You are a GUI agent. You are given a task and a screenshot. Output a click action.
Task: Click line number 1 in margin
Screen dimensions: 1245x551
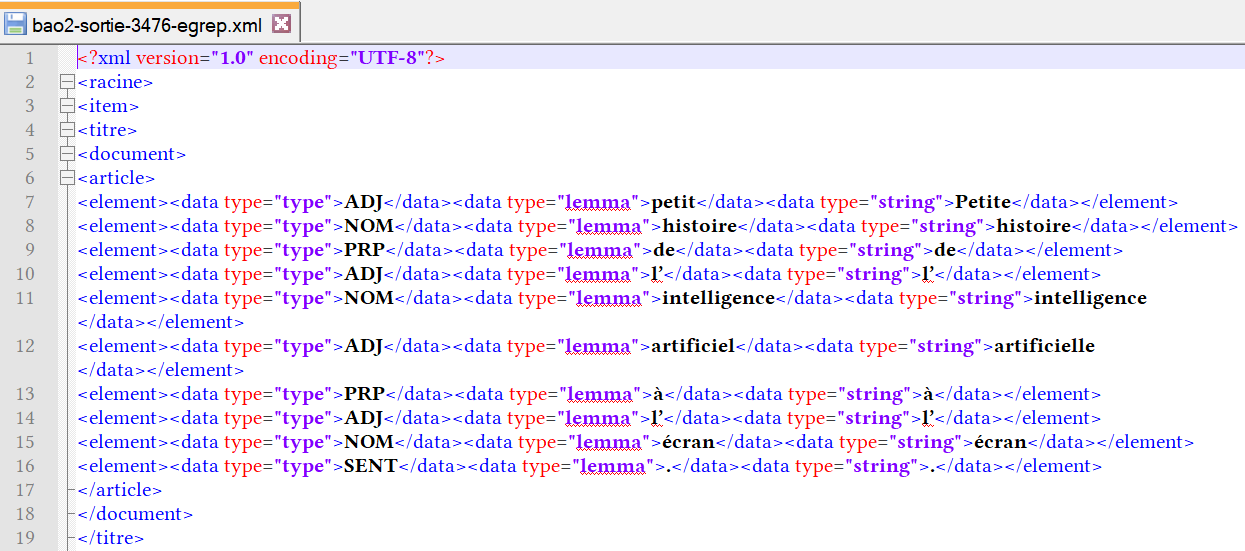pyautogui.click(x=30, y=58)
